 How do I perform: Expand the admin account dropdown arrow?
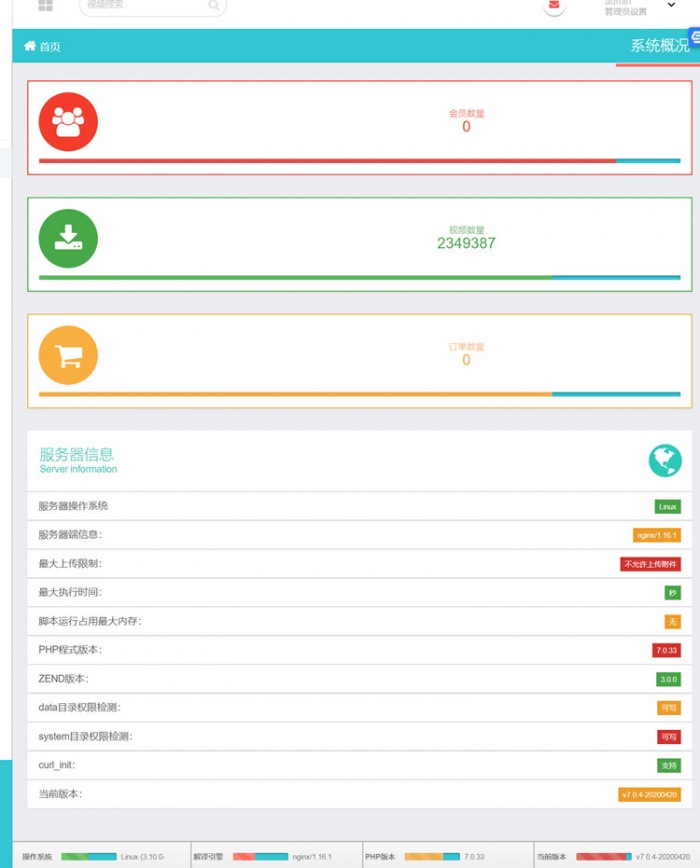[671, 6]
